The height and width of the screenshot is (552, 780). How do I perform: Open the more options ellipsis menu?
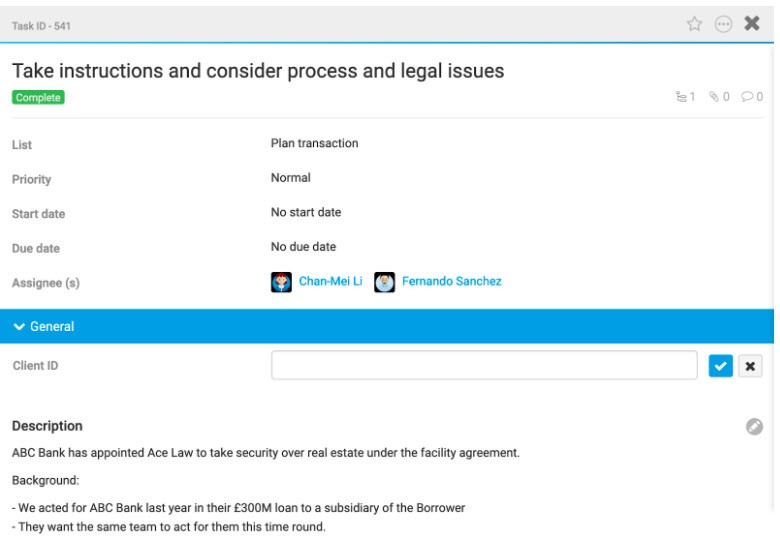click(723, 24)
